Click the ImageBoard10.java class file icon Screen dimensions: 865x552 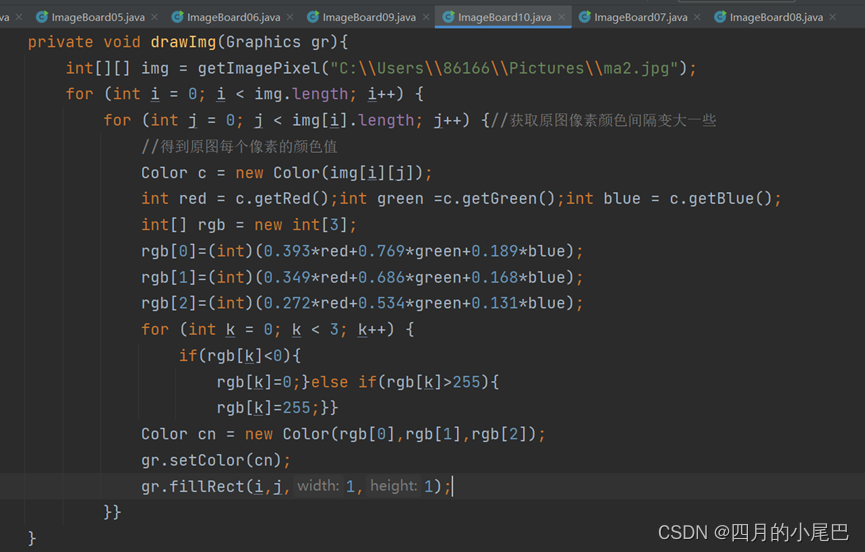coord(449,17)
